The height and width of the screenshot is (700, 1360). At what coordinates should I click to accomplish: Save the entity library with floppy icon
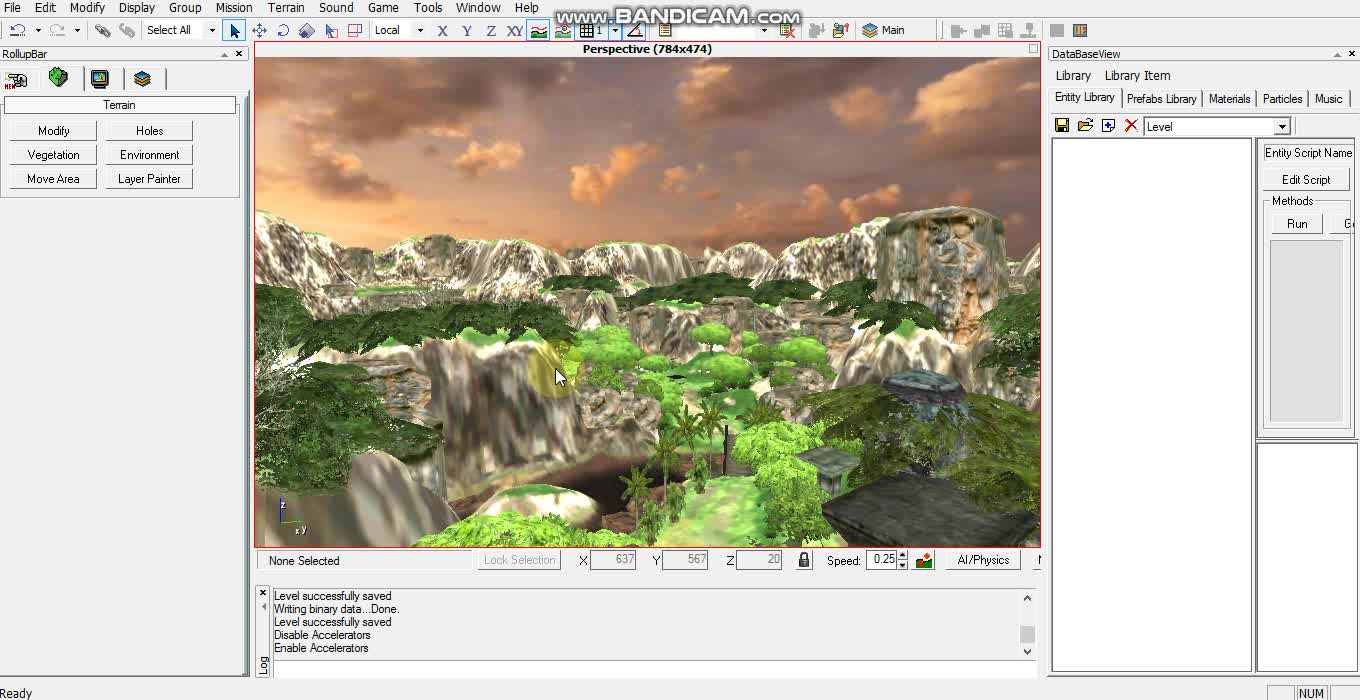click(x=1062, y=125)
